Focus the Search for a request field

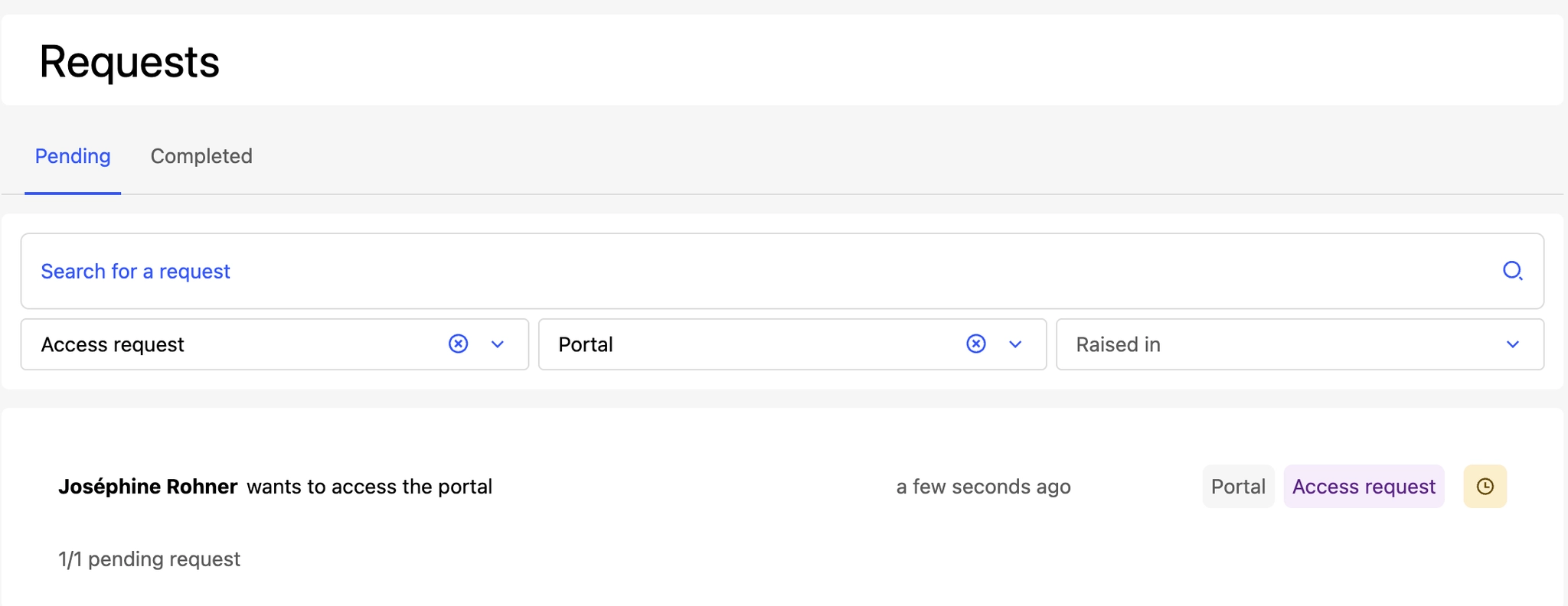tap(782, 271)
